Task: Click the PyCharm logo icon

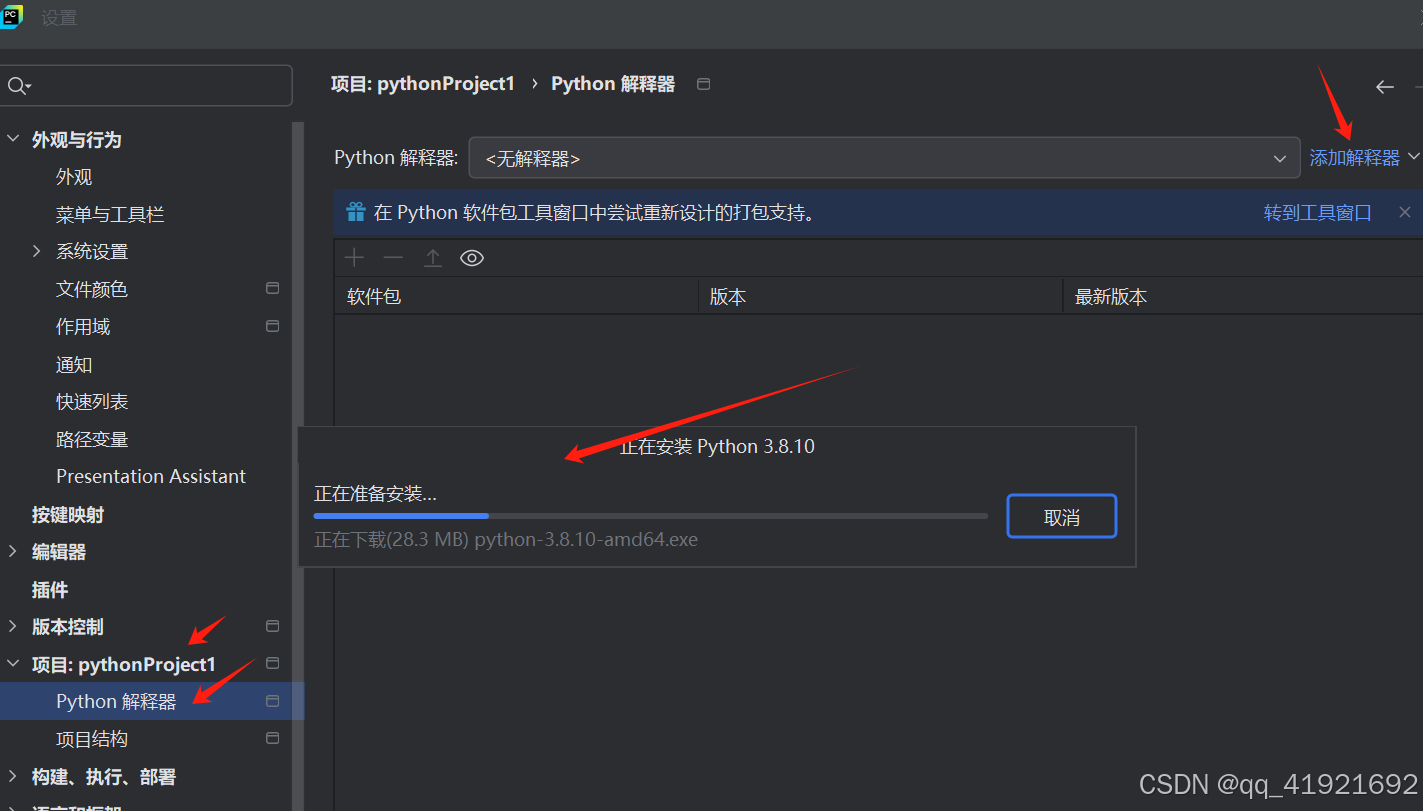Action: pos(10,17)
